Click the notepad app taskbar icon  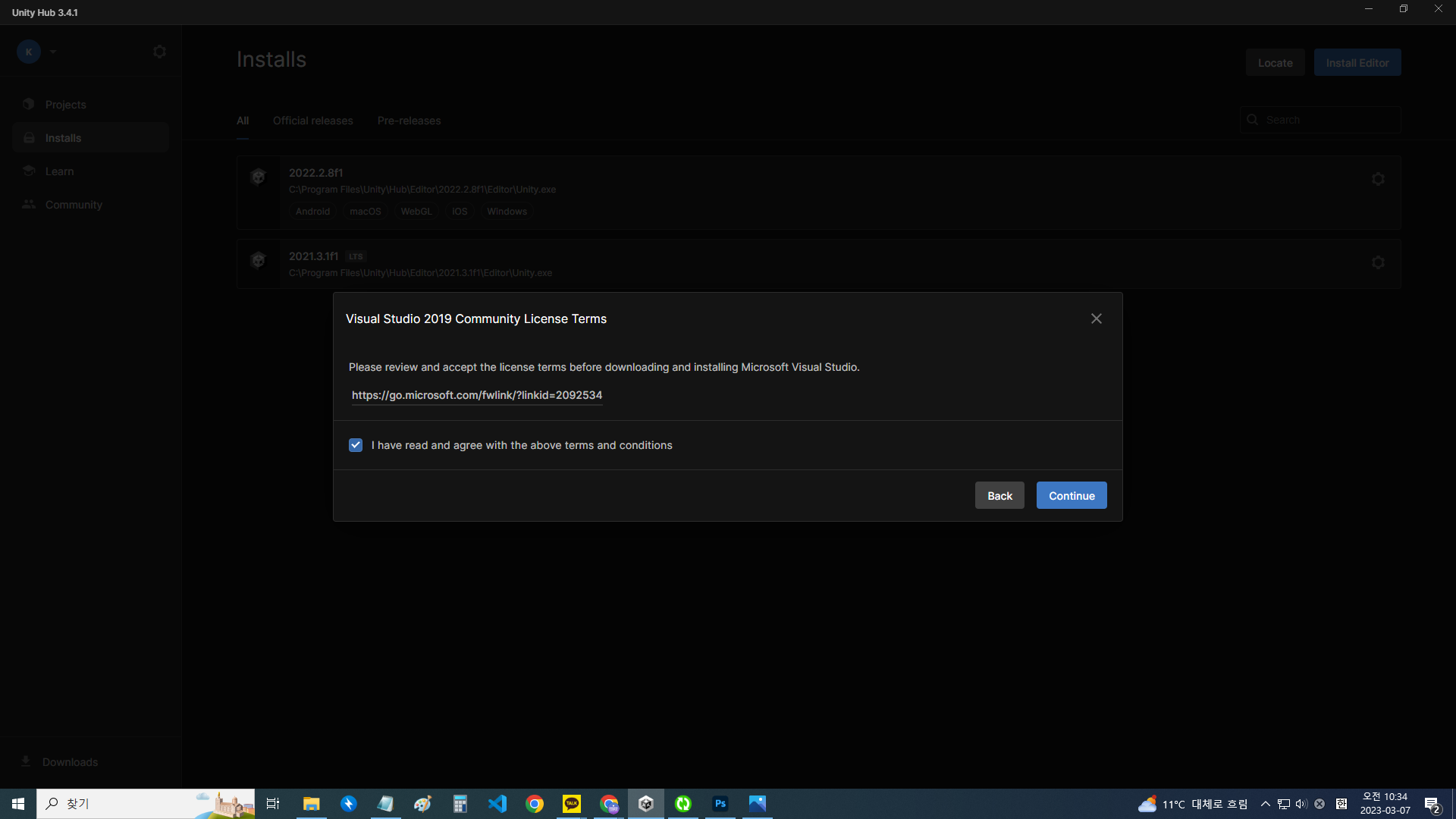[x=386, y=804]
